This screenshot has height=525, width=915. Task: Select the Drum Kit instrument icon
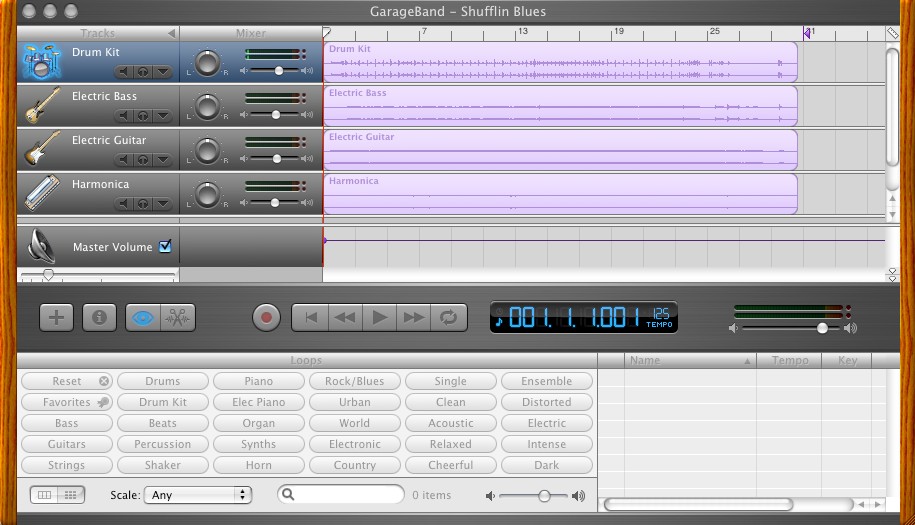click(x=41, y=61)
